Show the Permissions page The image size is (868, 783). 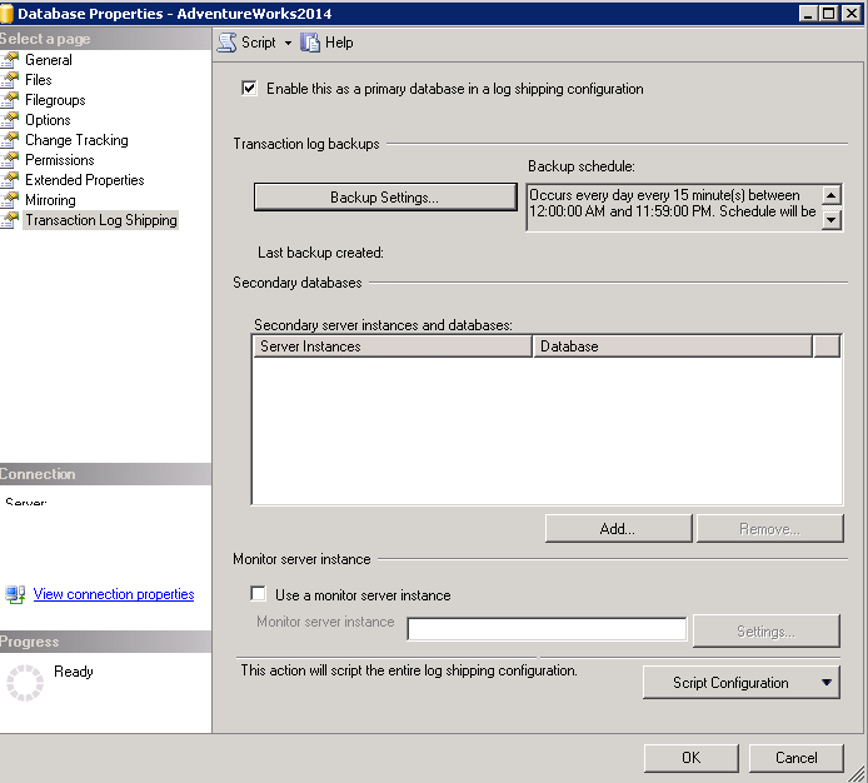(x=60, y=159)
